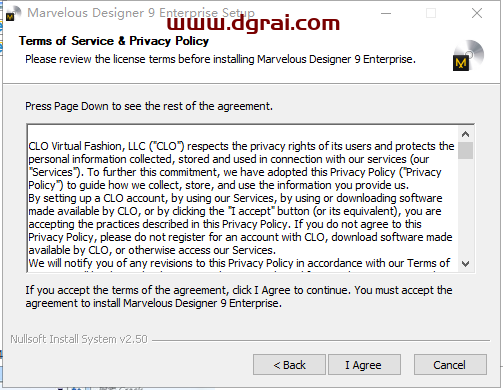
Task: Click the Marvelous Designer disc logo in header
Action: click(x=468, y=56)
